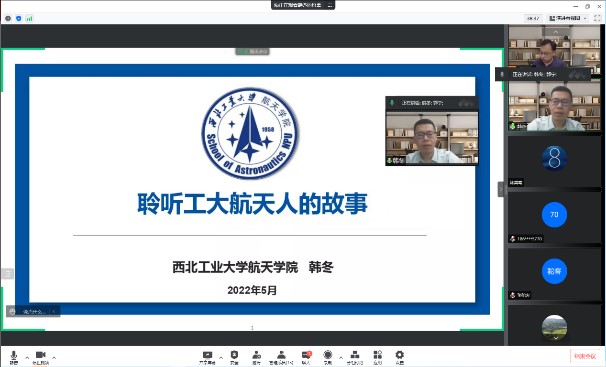Check the green network signal status icon

click(x=29, y=18)
